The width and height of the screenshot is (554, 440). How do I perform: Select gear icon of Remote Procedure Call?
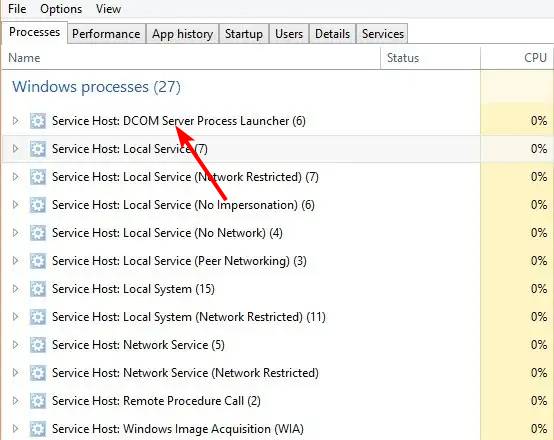tap(37, 401)
